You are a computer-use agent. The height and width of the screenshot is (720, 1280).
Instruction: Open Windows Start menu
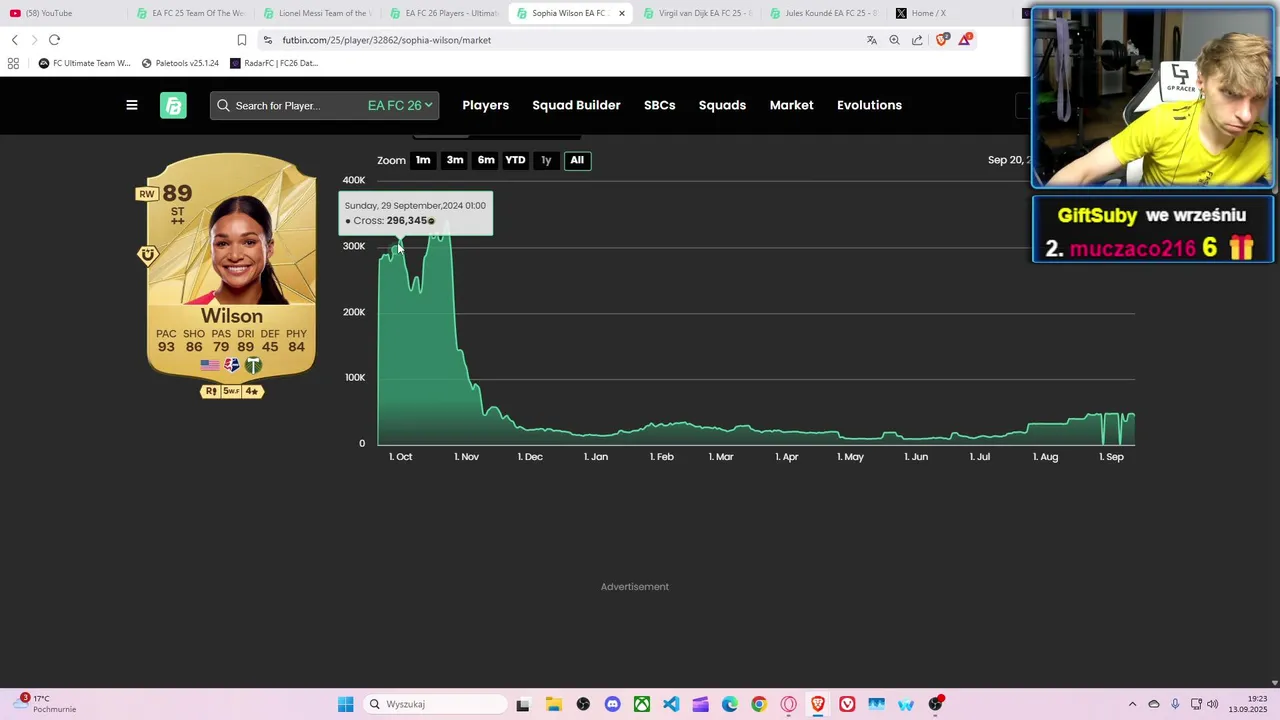[345, 704]
